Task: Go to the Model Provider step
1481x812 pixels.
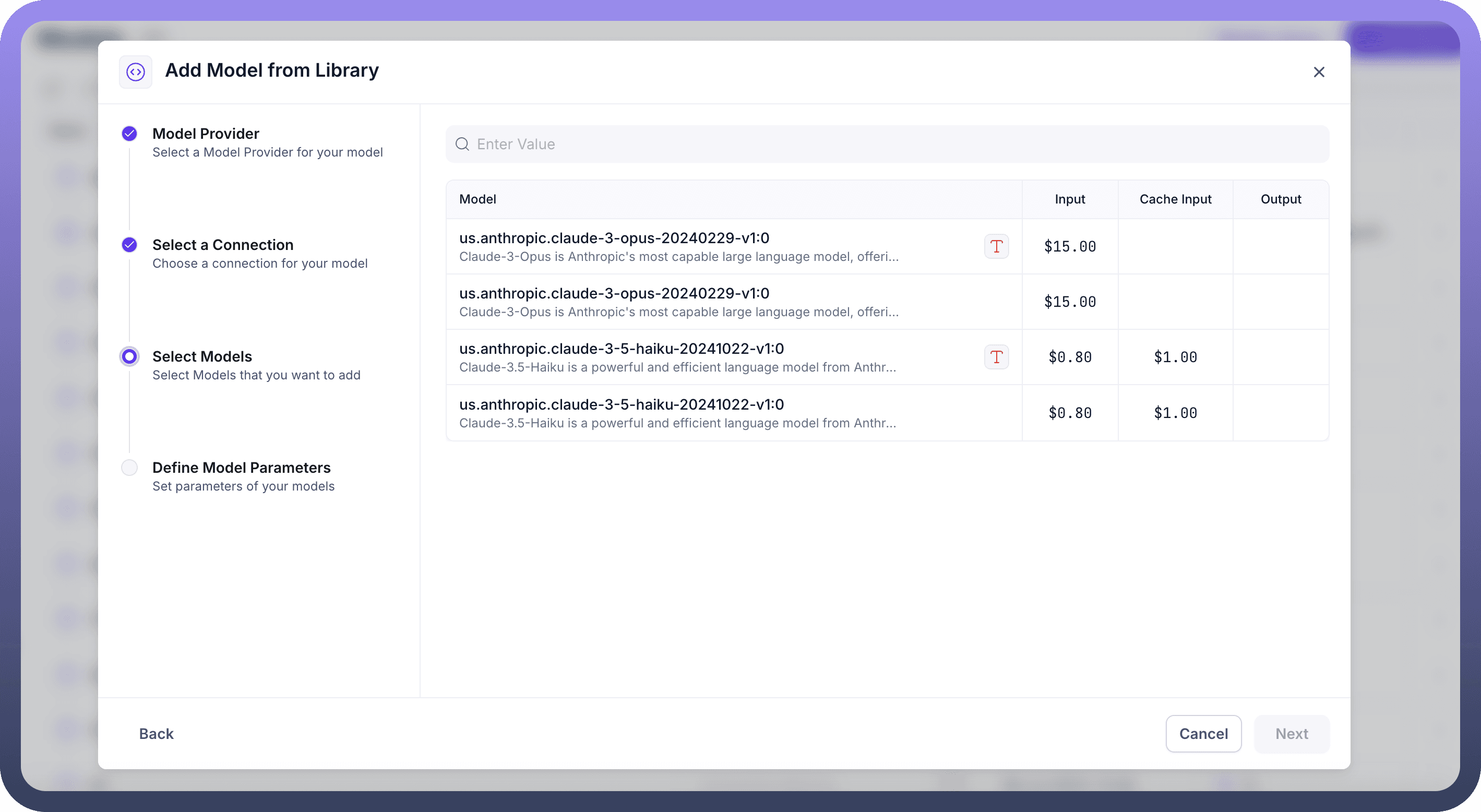Action: 206,134
